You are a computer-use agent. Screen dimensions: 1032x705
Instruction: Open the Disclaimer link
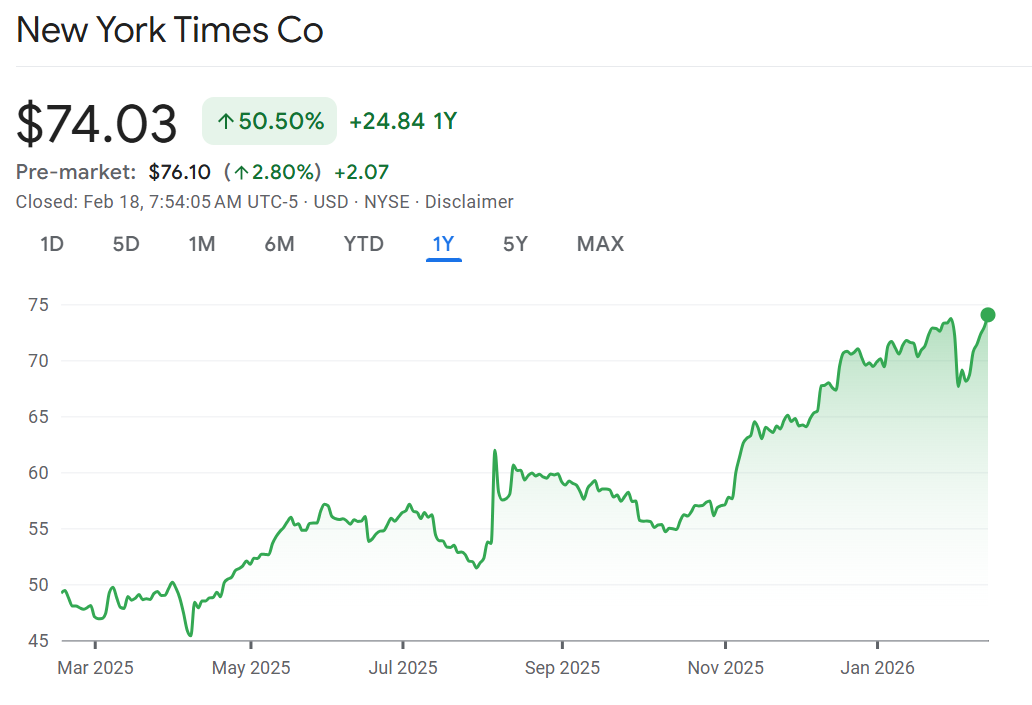click(x=469, y=202)
